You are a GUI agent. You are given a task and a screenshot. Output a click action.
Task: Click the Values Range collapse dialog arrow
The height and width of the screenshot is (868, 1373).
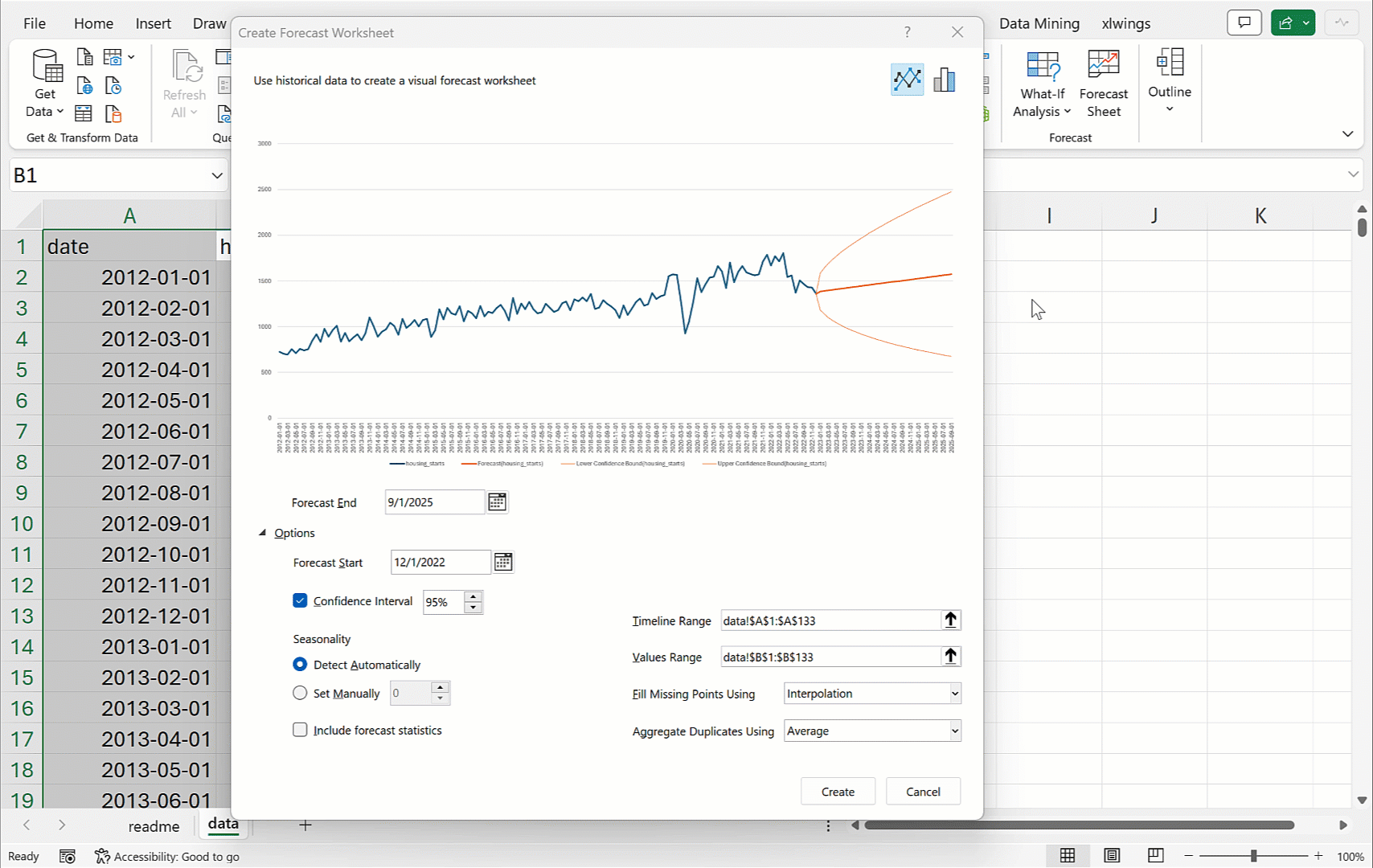coord(950,657)
